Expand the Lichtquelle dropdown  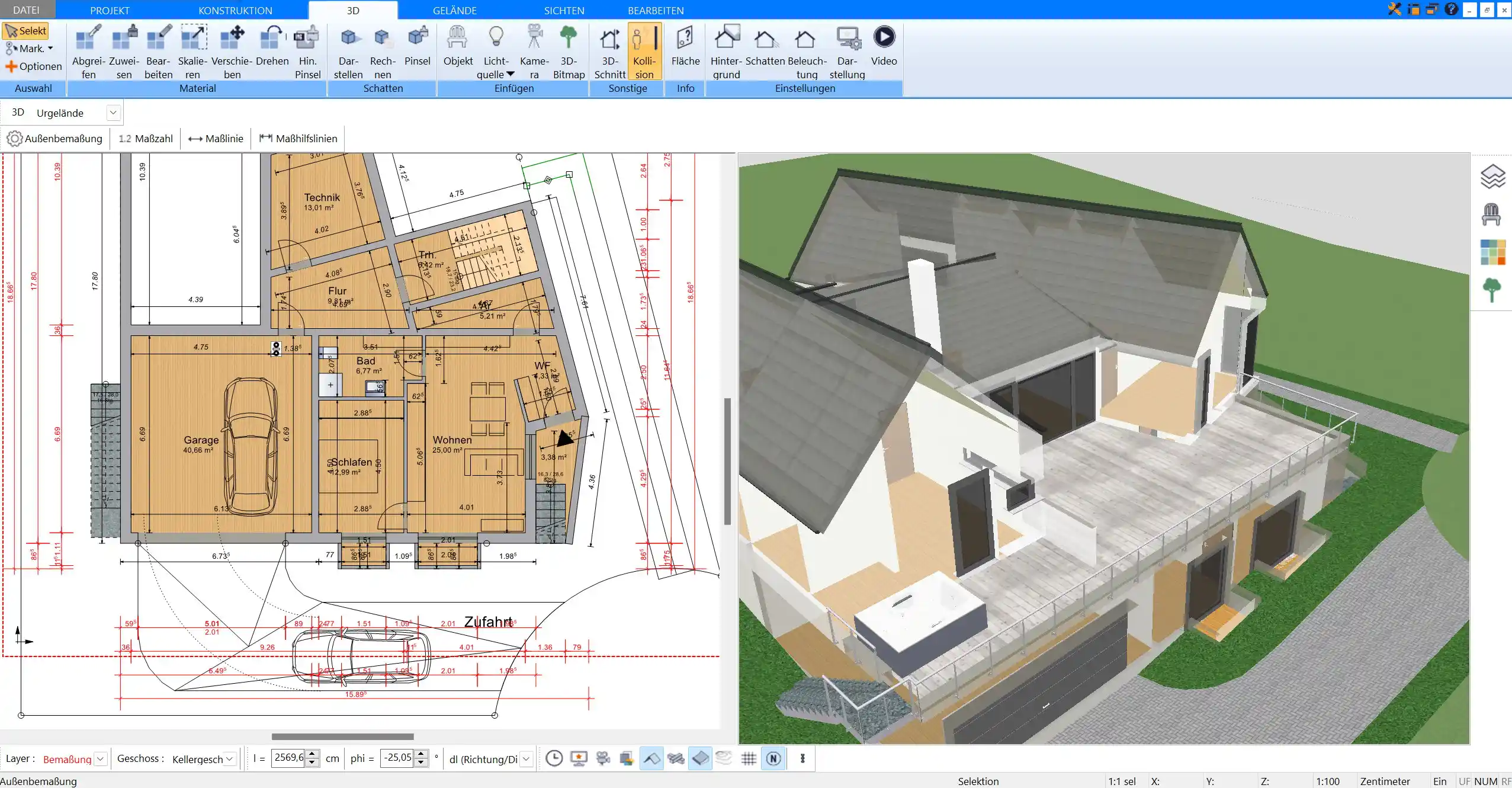tap(511, 75)
